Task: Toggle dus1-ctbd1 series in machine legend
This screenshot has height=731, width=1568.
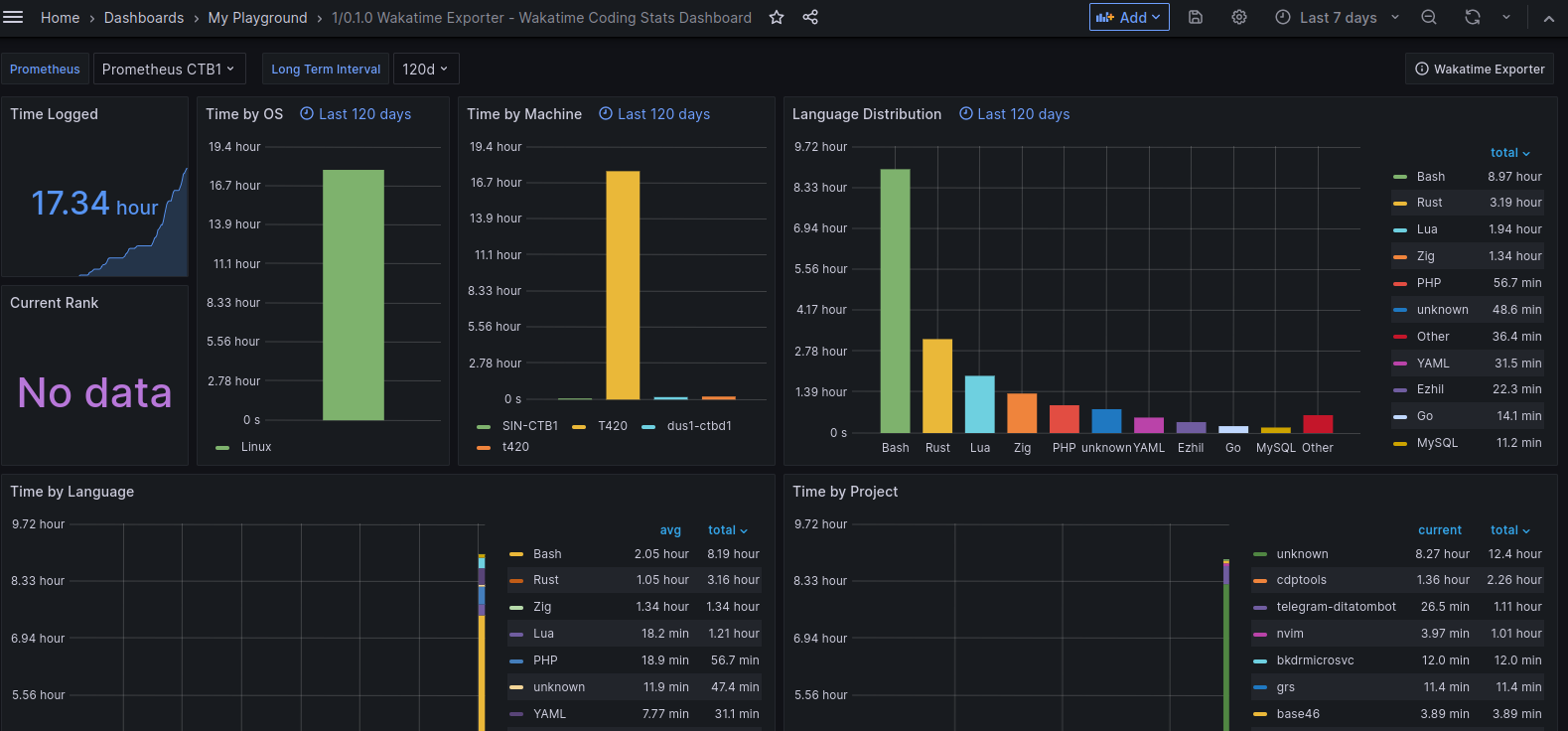Action: point(699,426)
